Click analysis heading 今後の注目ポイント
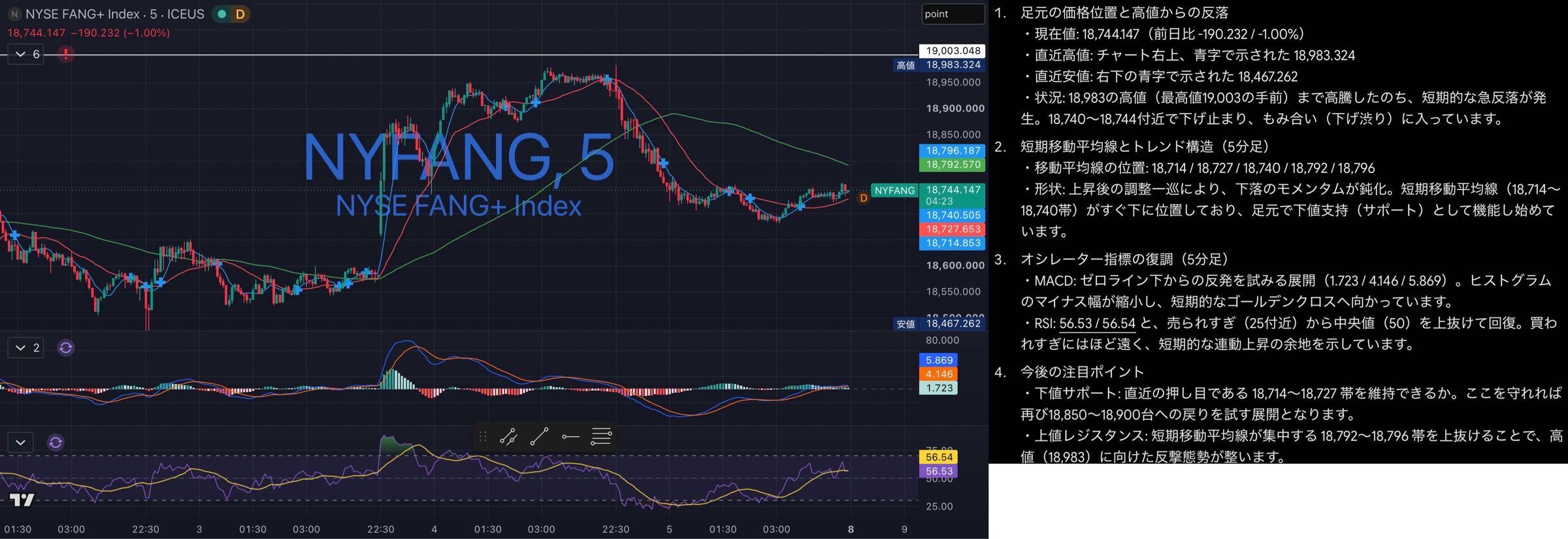1568x539 pixels. click(x=1082, y=372)
